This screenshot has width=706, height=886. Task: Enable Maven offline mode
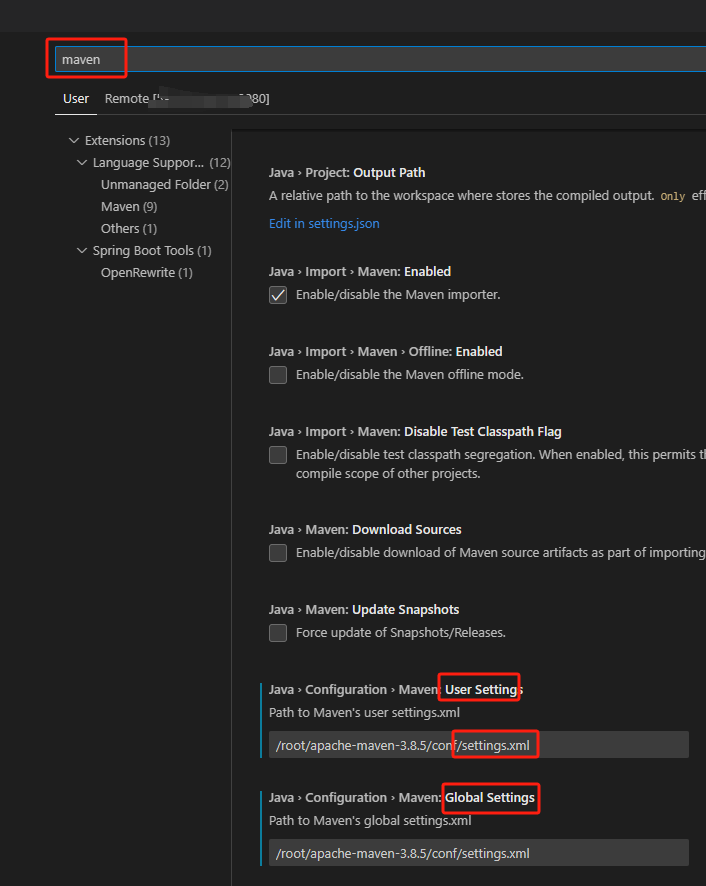[277, 374]
